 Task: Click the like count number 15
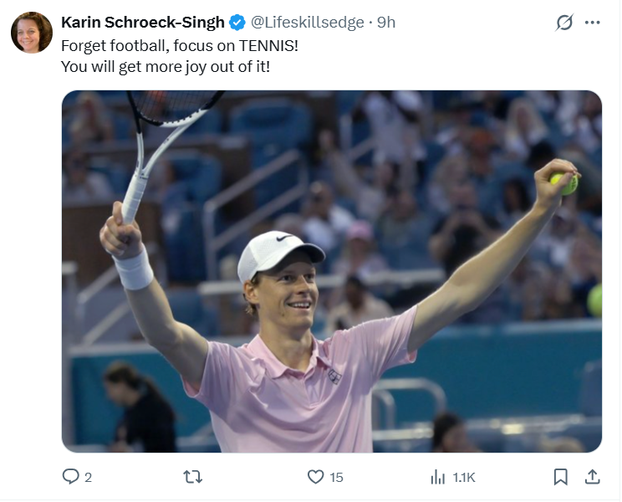coord(336,477)
